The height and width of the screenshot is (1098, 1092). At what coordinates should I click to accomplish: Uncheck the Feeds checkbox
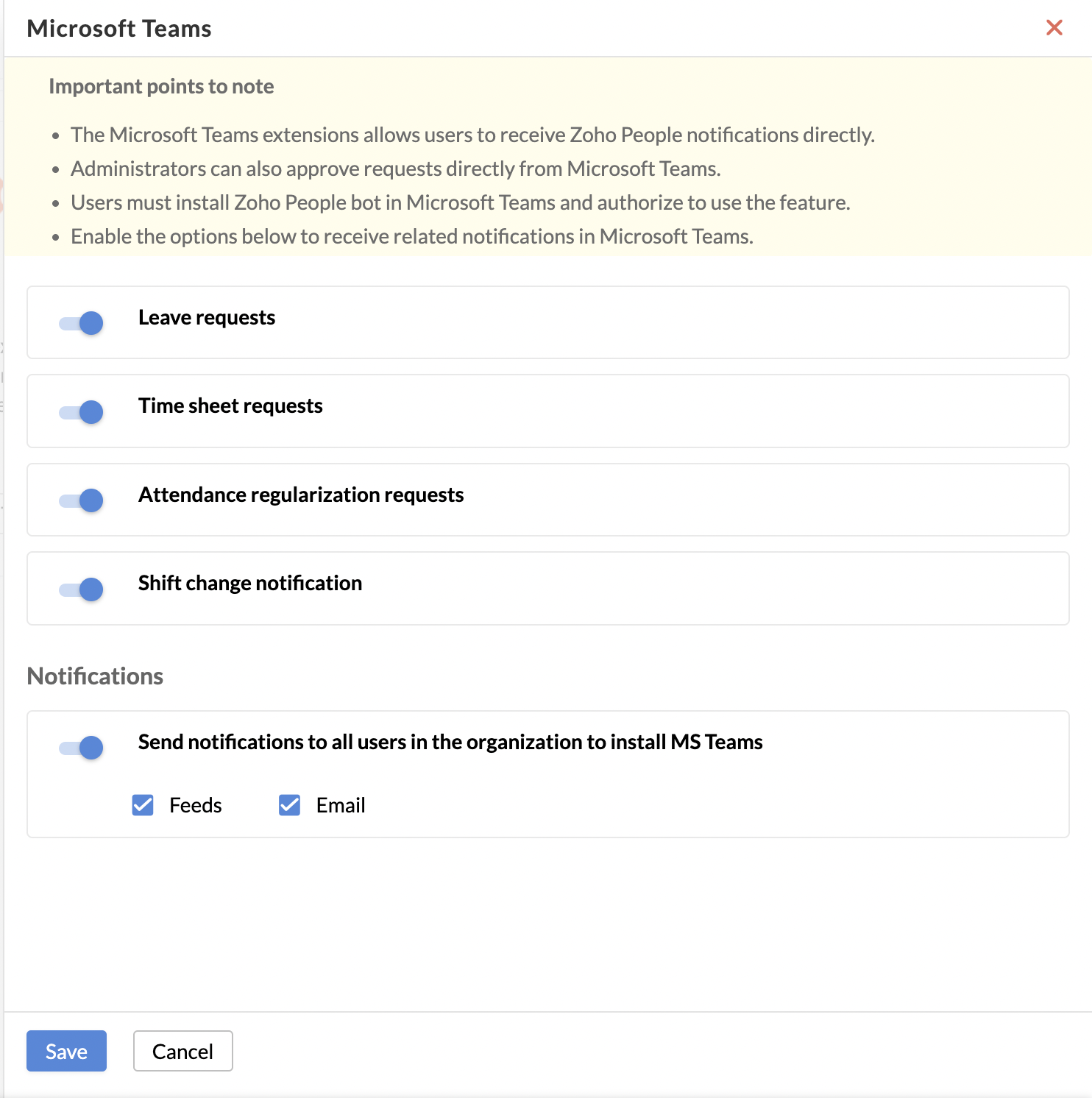pyautogui.click(x=143, y=805)
